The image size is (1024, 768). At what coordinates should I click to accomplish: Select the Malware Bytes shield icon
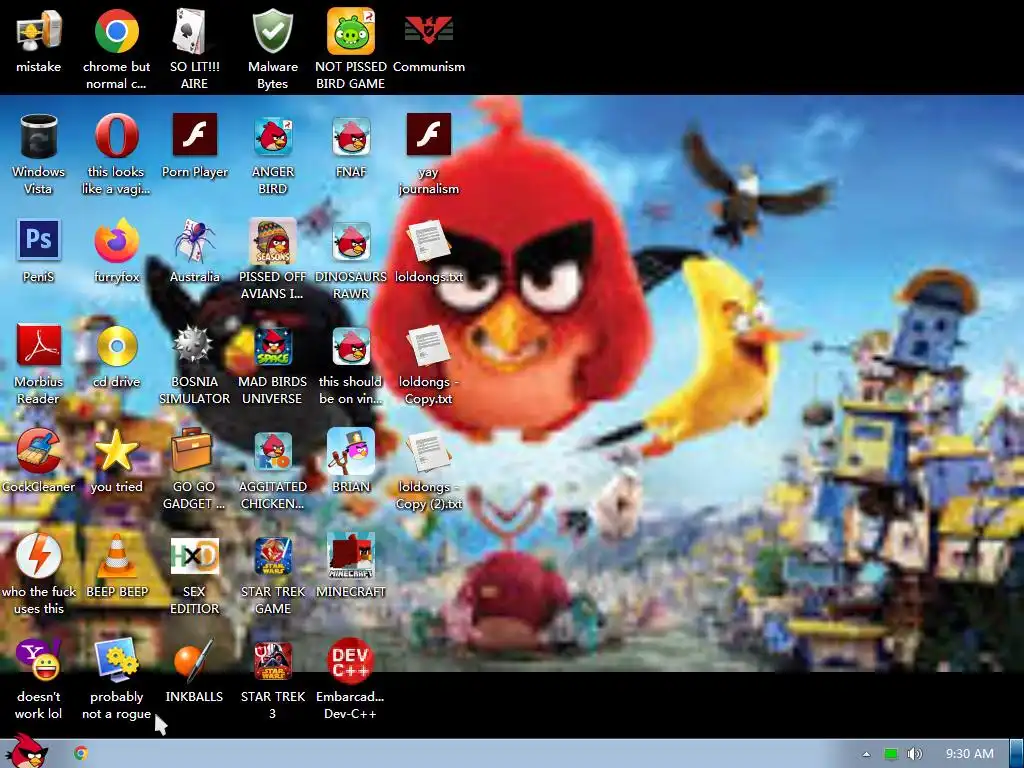tap(272, 31)
